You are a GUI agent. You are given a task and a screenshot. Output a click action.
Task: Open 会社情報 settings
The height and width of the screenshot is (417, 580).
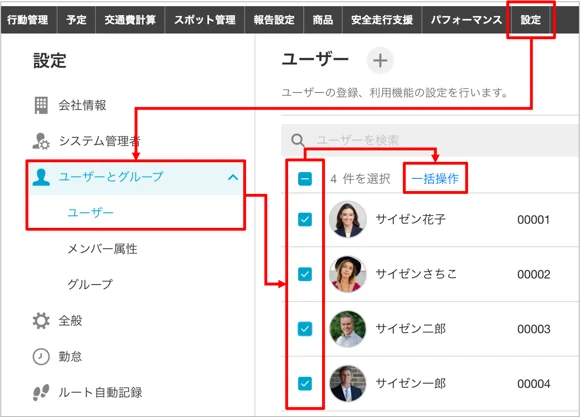82,105
